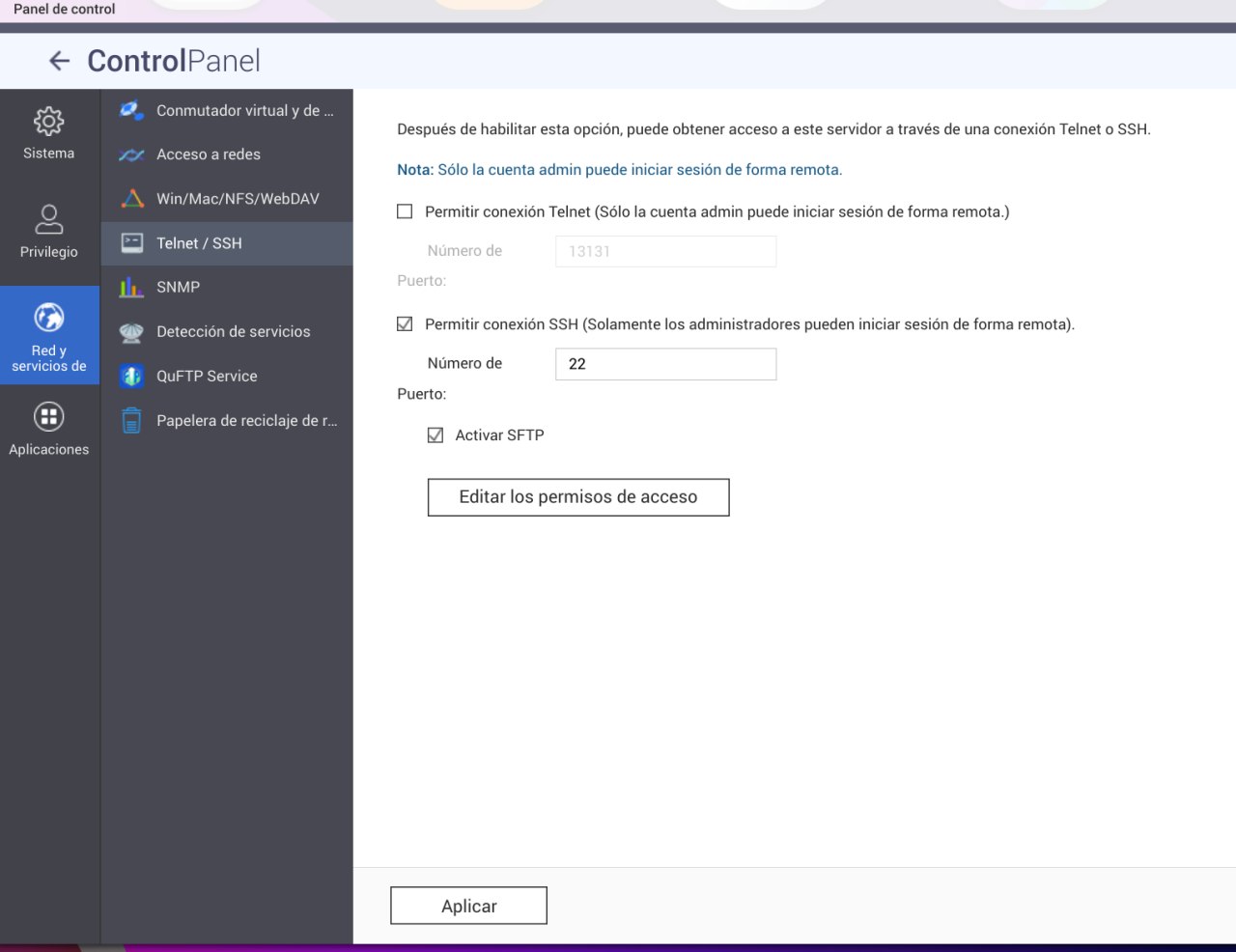This screenshot has width=1236, height=952.
Task: Click the back arrow beside ControlPanel
Action: pyautogui.click(x=59, y=61)
